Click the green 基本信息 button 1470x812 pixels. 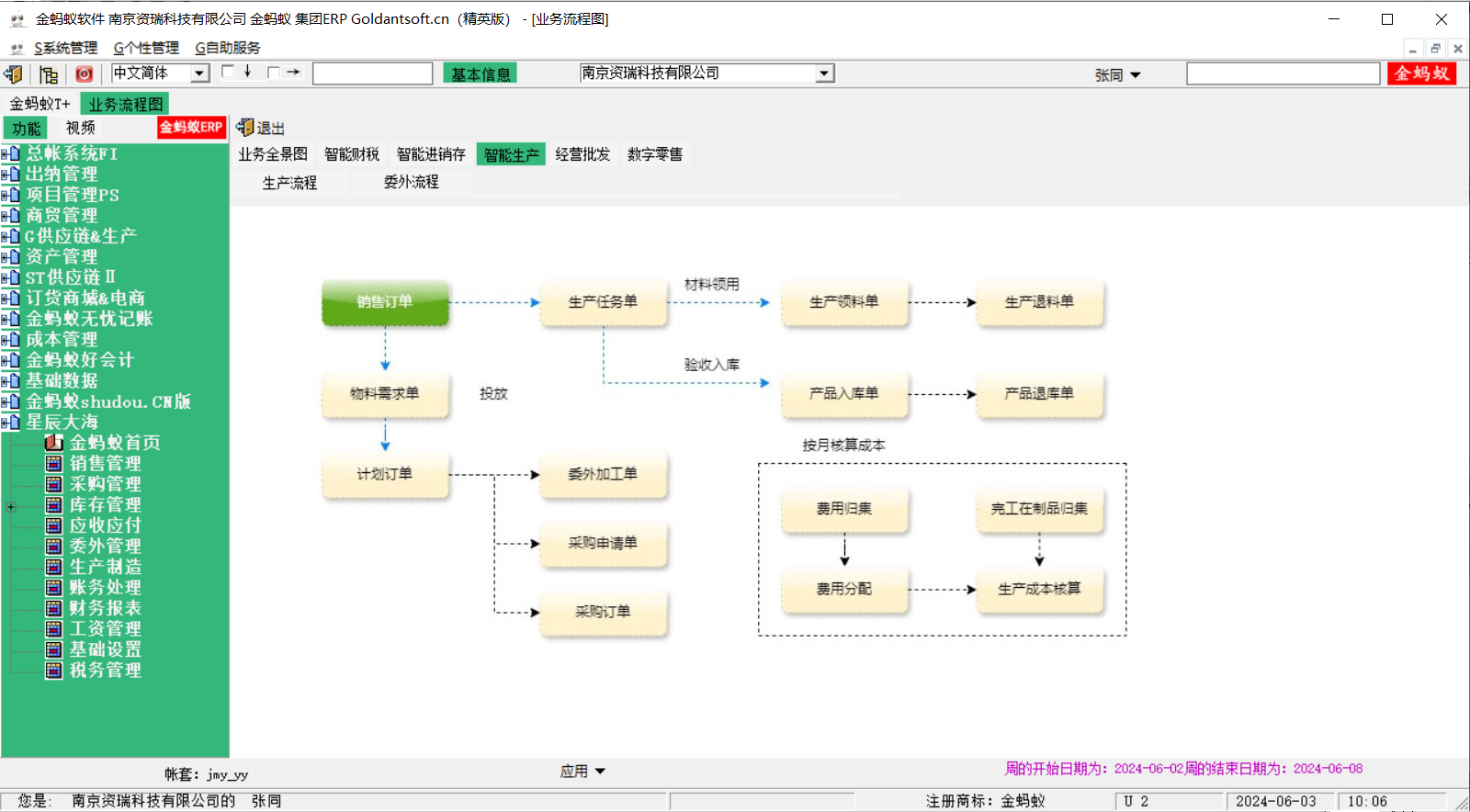481,73
